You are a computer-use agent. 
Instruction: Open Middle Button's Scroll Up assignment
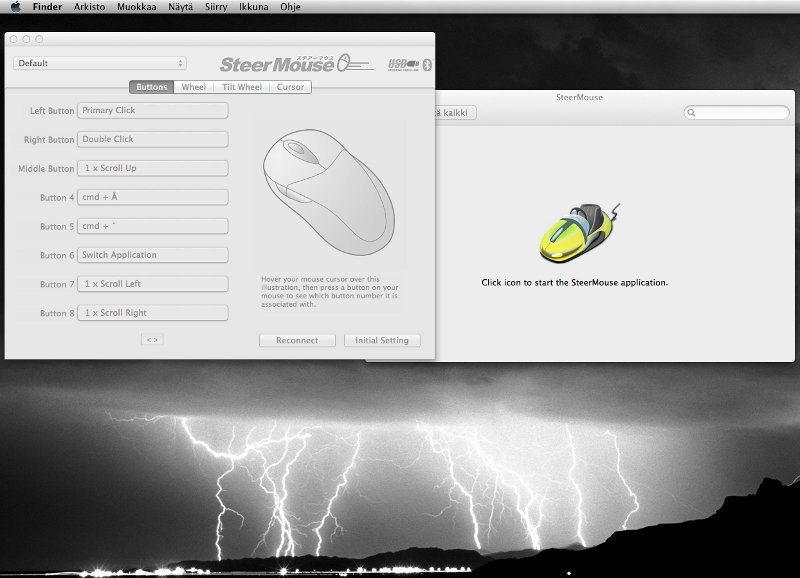[x=153, y=168]
